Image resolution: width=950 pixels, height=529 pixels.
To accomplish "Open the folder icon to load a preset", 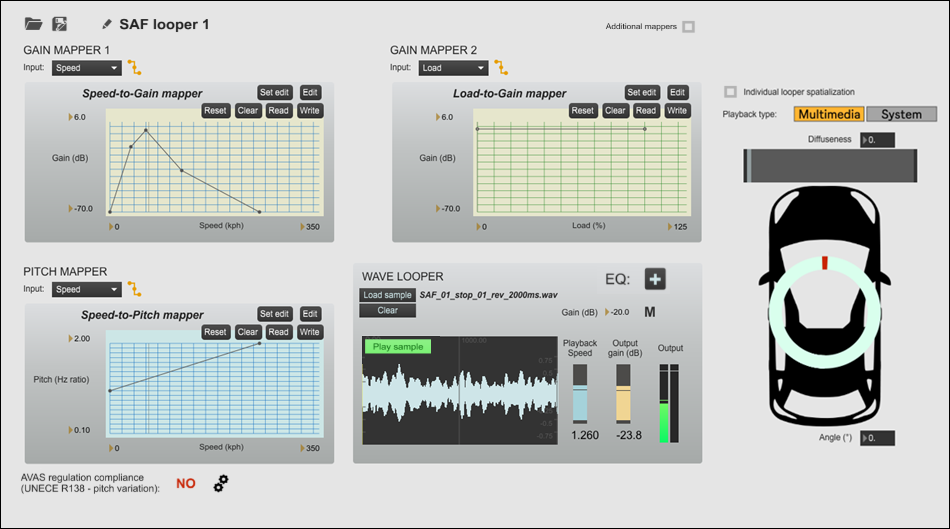I will coord(33,24).
